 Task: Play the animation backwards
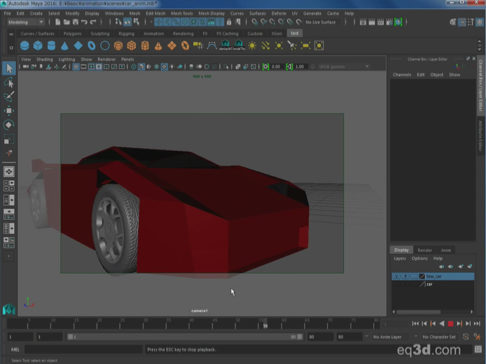[442, 324]
